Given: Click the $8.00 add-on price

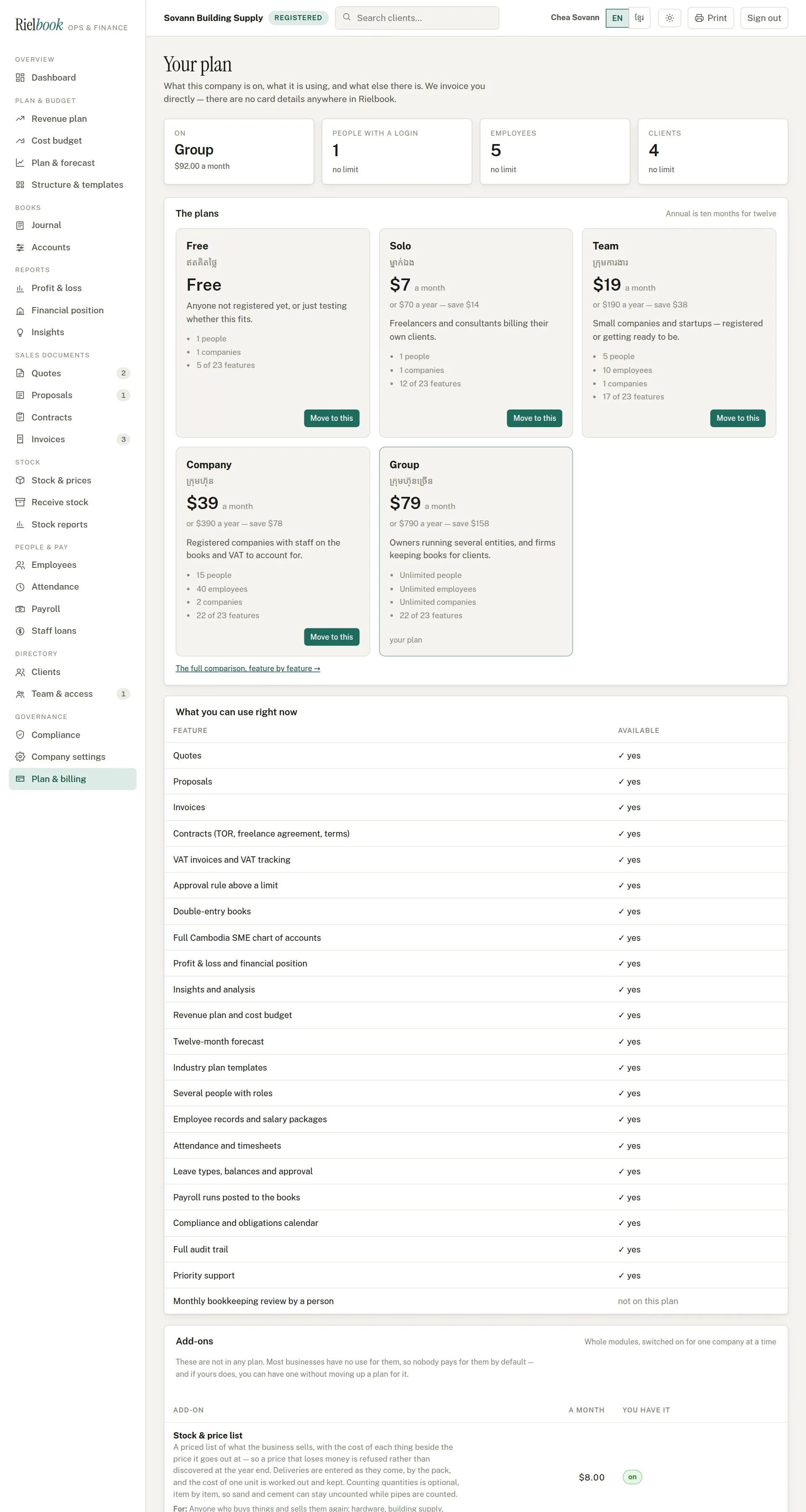Looking at the screenshot, I should pos(591,1477).
